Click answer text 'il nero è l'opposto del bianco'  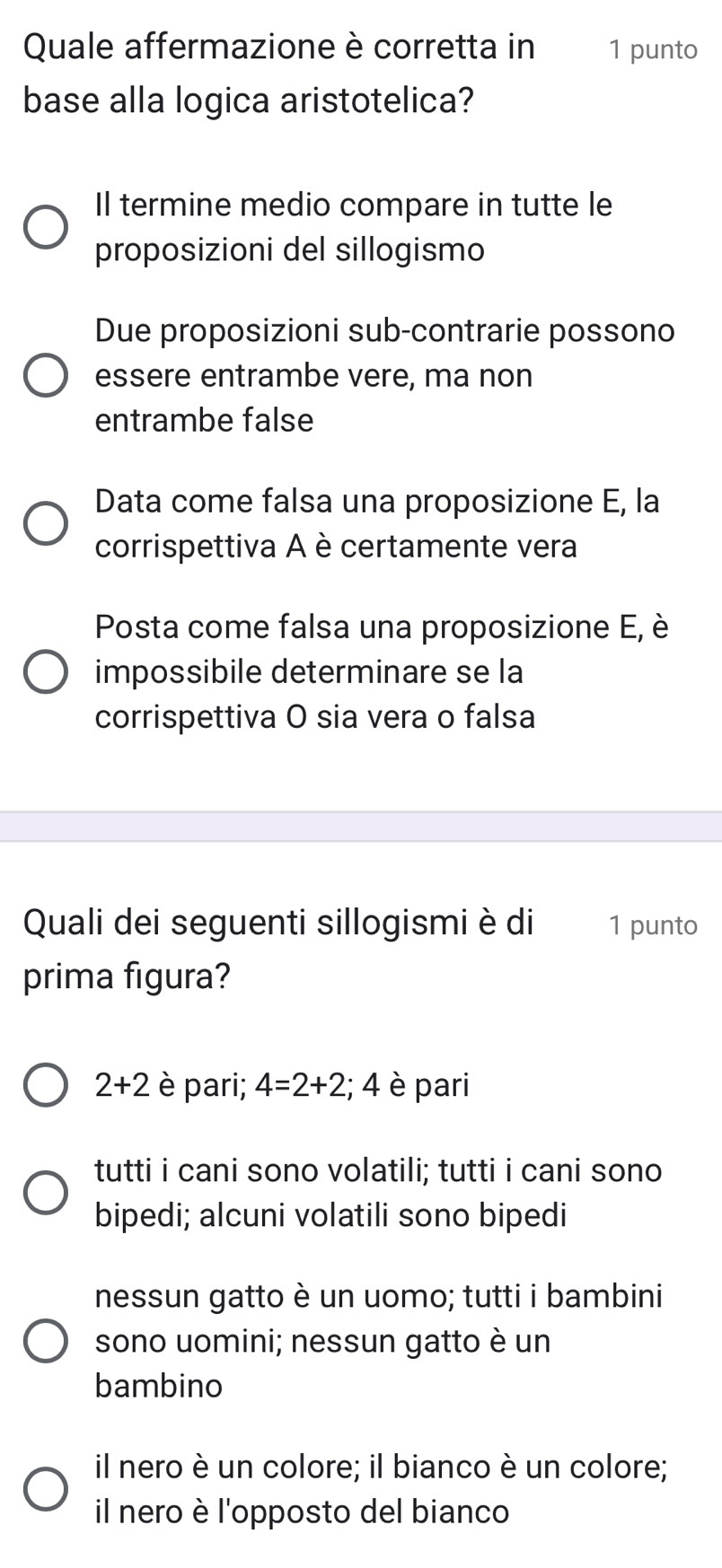pos(302,1511)
